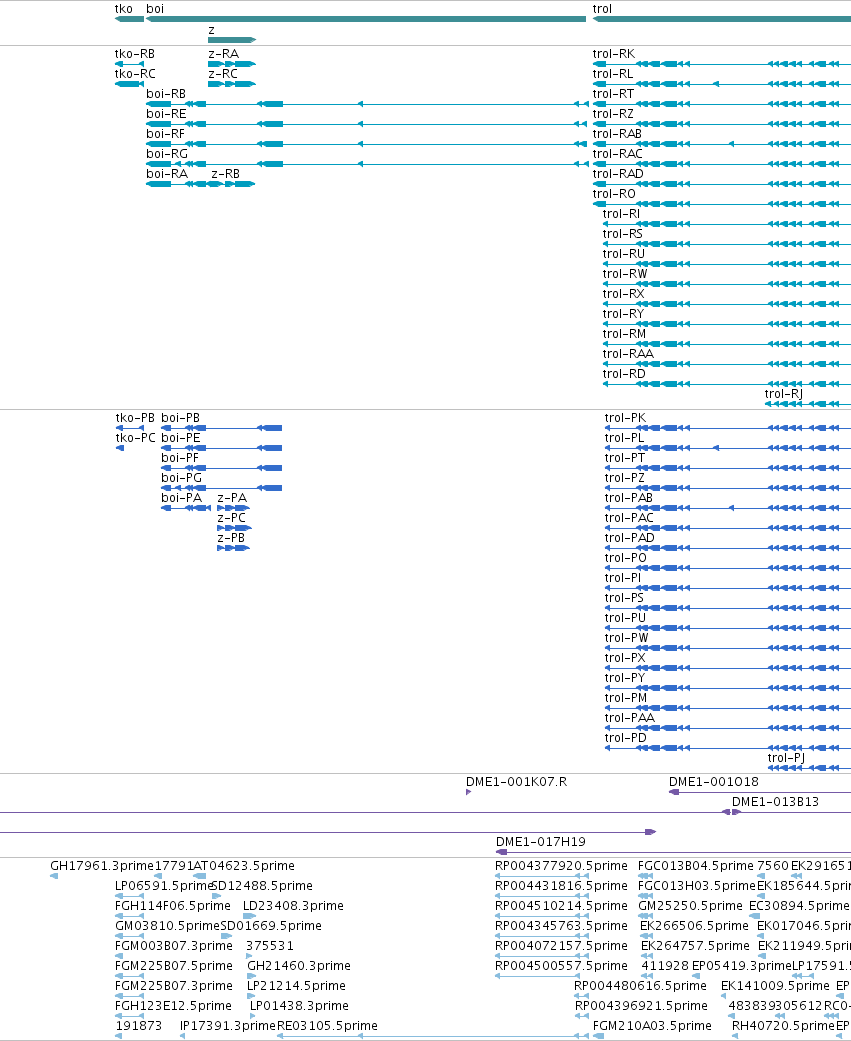Select the trol-RAD transcript
Image resolution: width=851 pixels, height=1041 pixels.
[618, 173]
